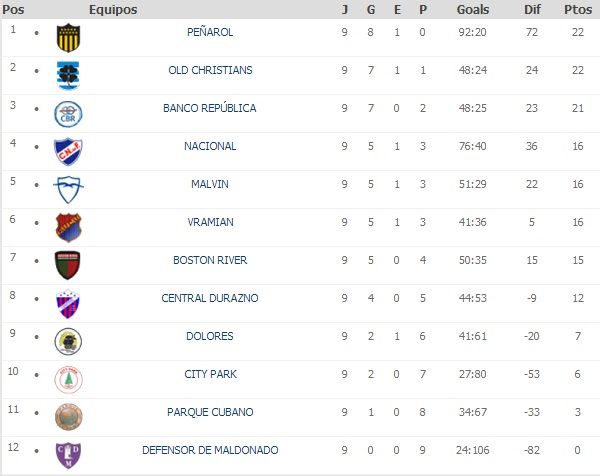
Task: Click the Goals column header
Action: (473, 9)
